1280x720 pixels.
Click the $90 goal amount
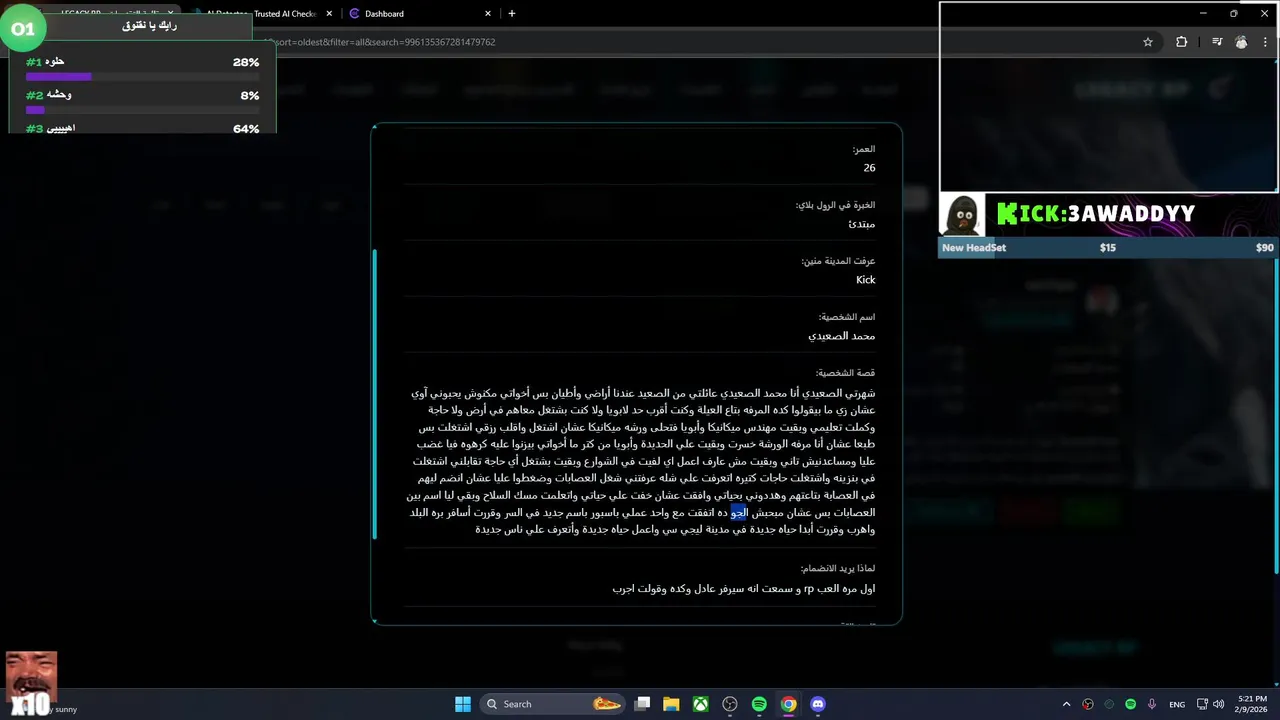point(1265,248)
